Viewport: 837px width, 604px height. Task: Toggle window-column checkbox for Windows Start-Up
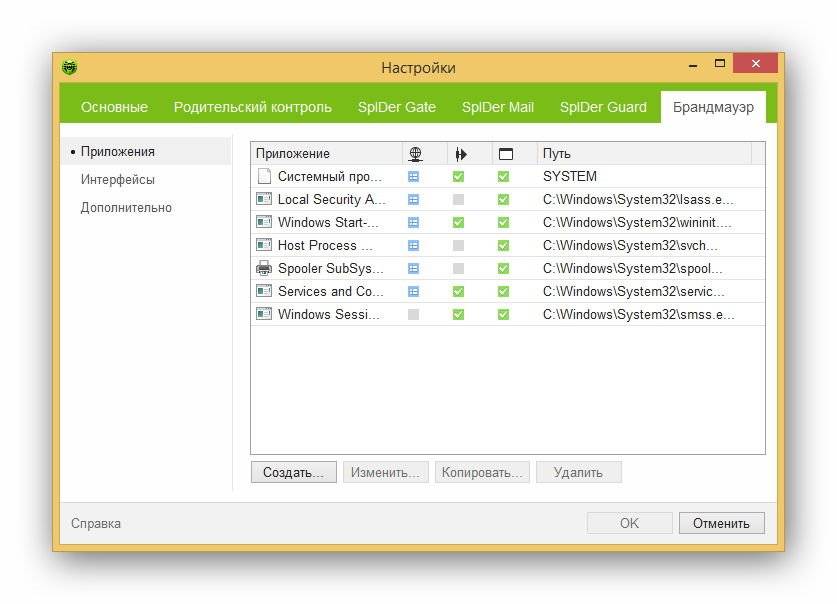click(x=503, y=222)
